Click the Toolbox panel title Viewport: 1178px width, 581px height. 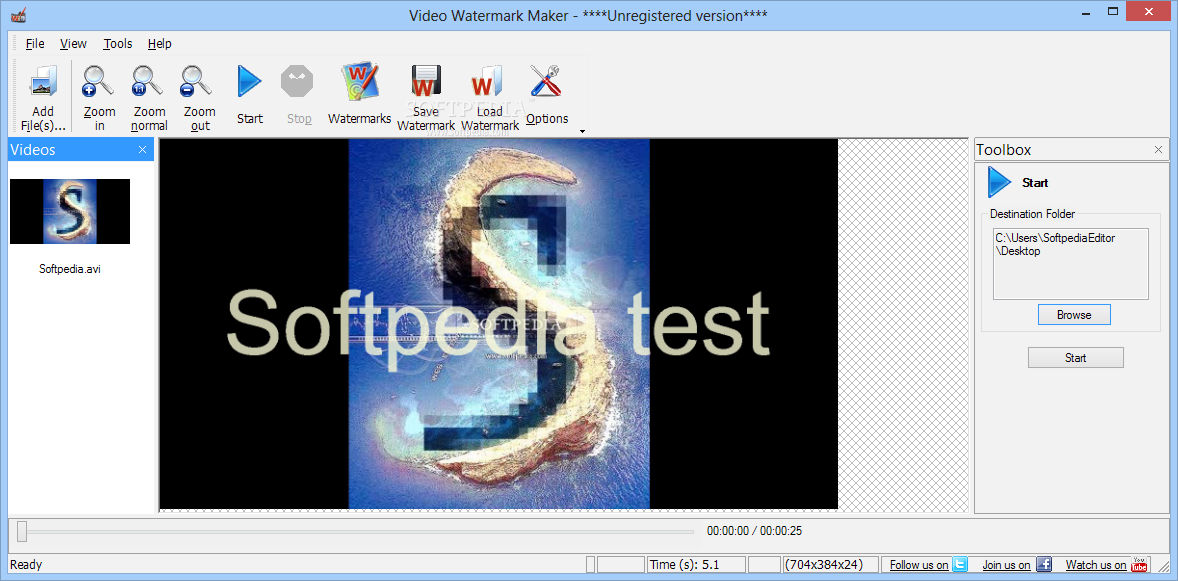(x=1004, y=150)
